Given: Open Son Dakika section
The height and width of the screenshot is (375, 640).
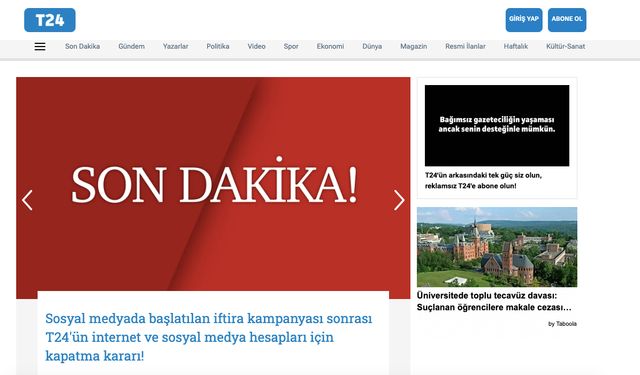Looking at the screenshot, I should point(82,47).
